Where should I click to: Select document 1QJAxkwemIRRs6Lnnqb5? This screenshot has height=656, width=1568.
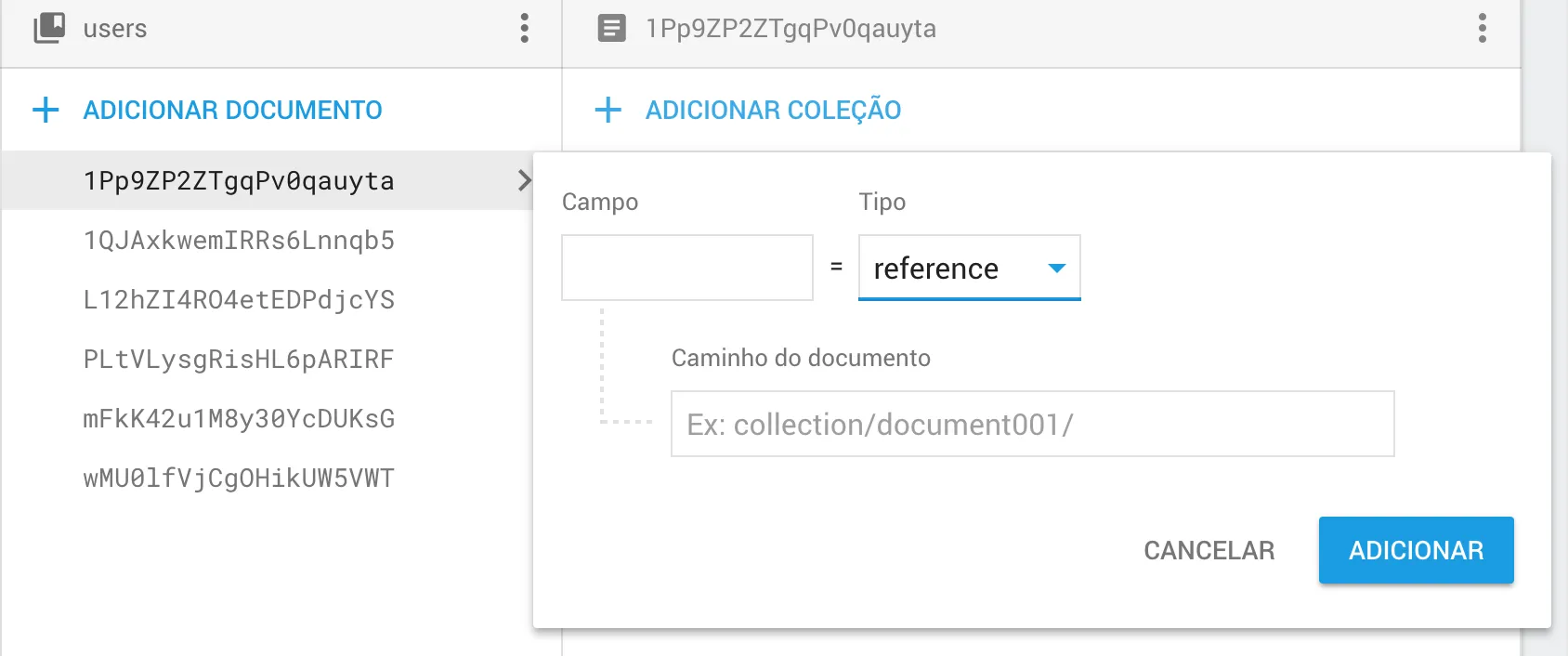(x=239, y=241)
